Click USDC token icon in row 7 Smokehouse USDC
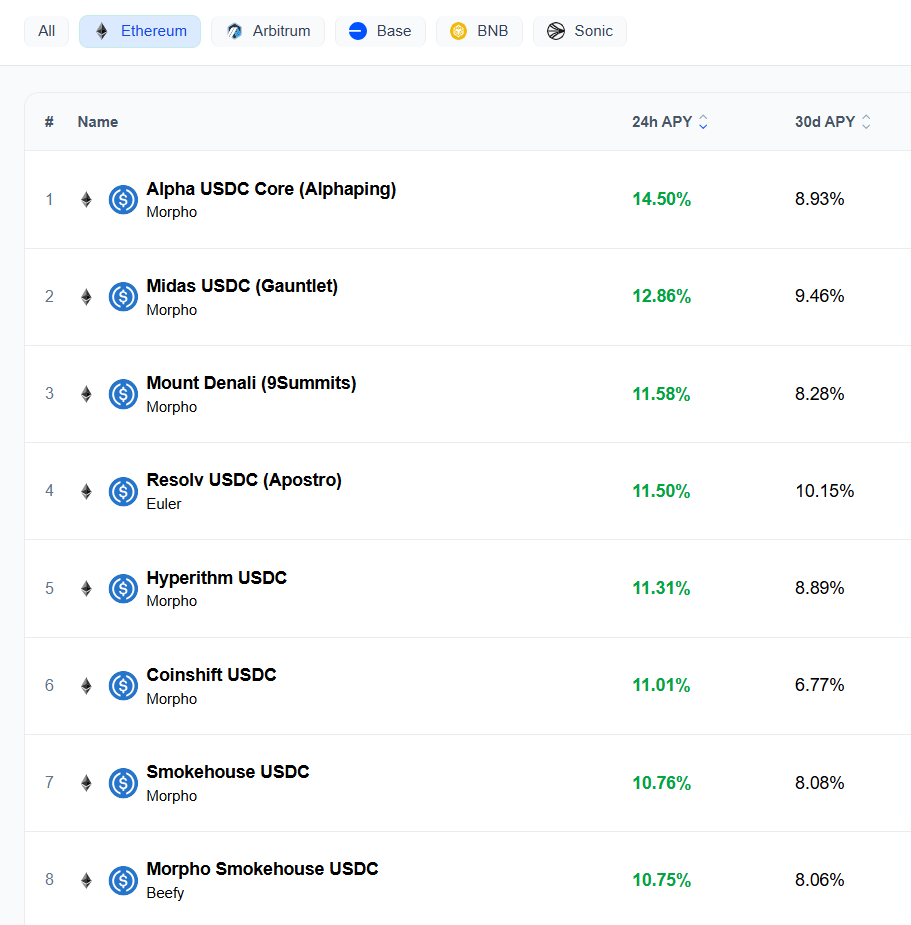The height and width of the screenshot is (925, 911). point(123,783)
